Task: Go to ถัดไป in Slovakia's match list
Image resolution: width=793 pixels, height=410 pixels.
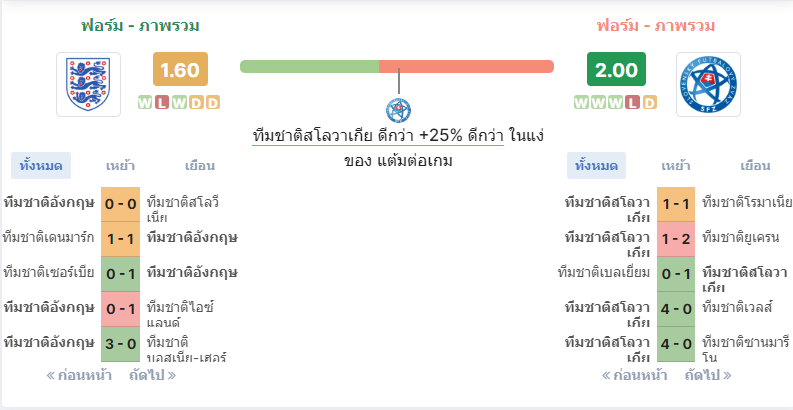Action: tap(708, 376)
